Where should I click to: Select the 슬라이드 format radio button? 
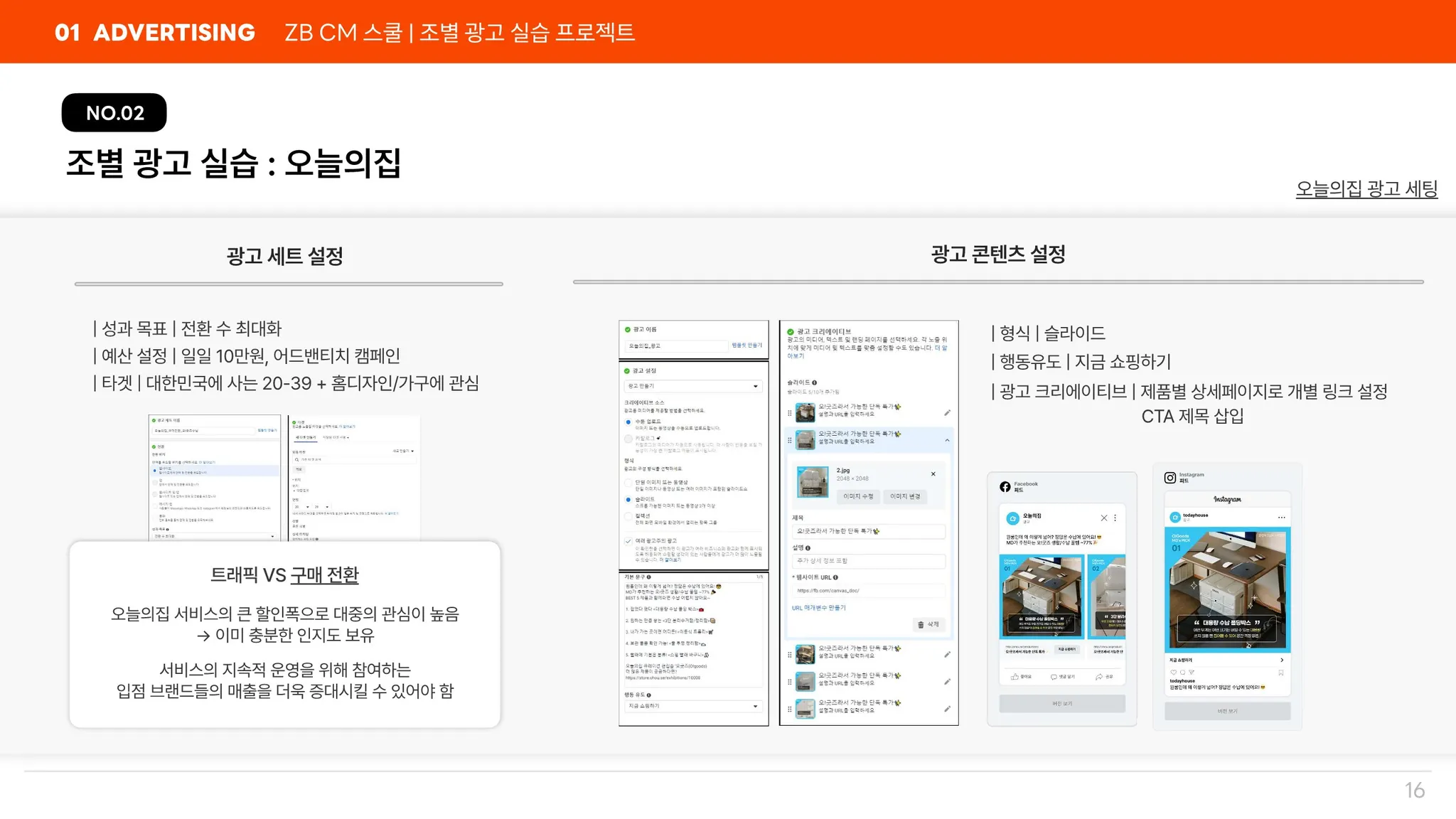pyautogui.click(x=628, y=500)
